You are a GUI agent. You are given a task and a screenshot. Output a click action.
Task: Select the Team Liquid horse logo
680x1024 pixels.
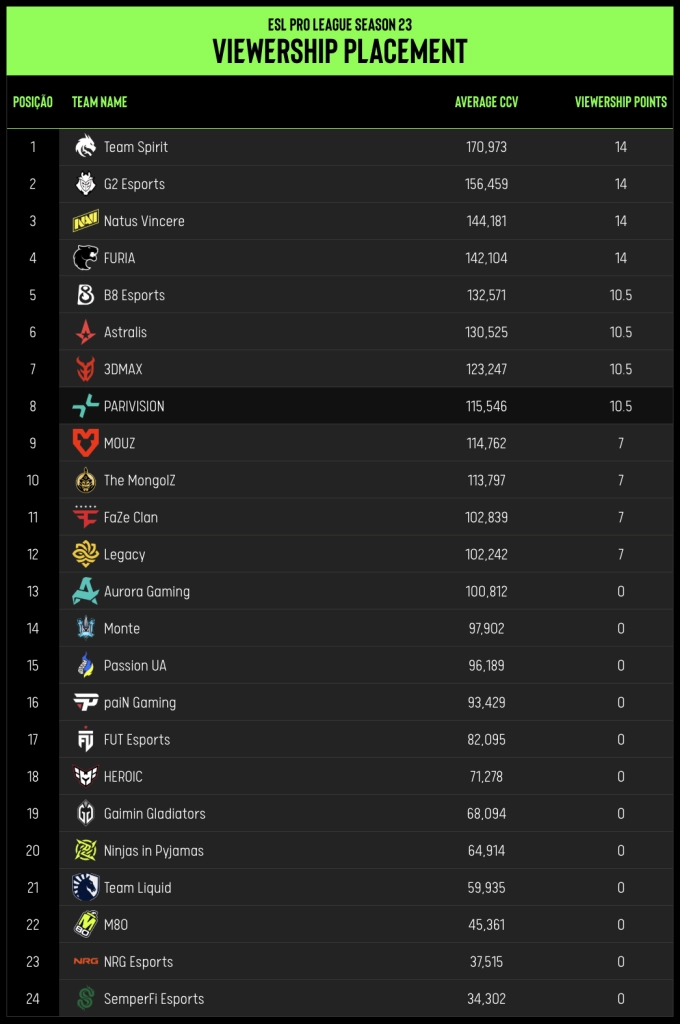85,887
